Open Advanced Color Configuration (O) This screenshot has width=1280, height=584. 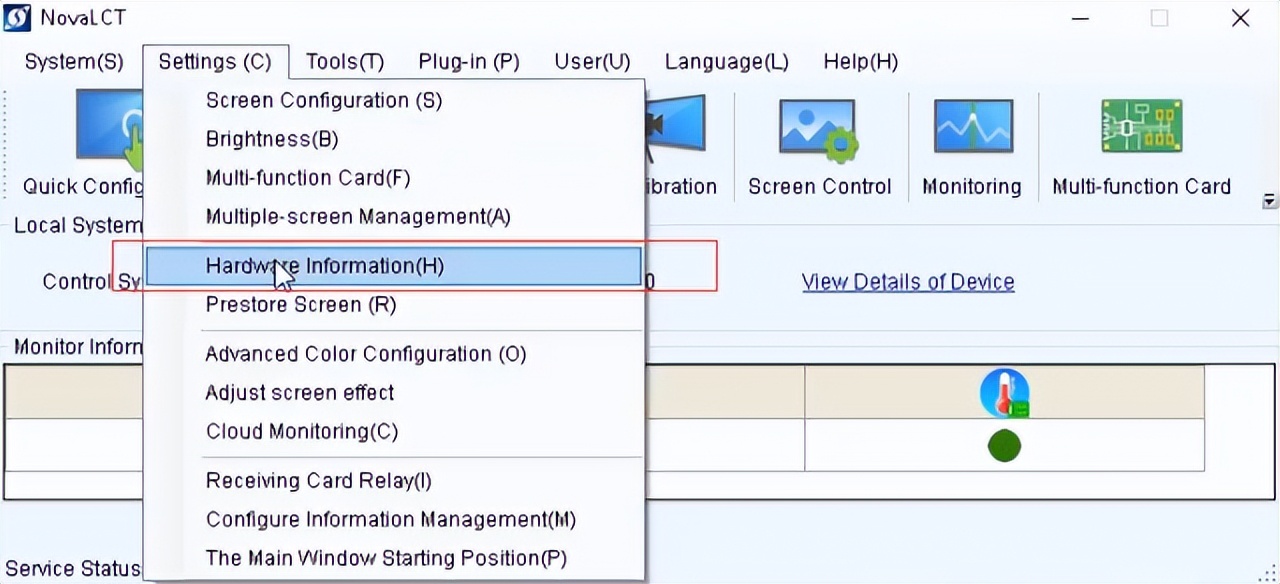click(366, 354)
